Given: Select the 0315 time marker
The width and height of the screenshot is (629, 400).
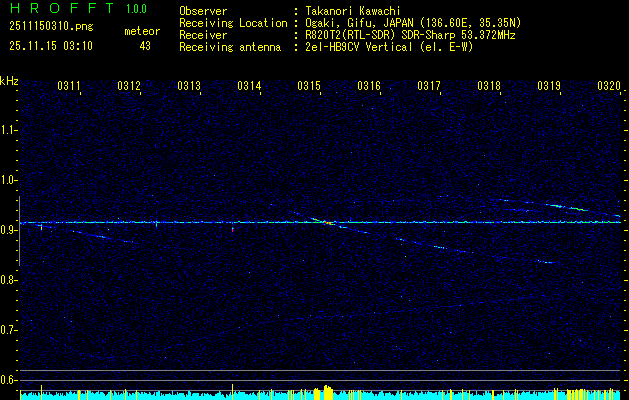Looking at the screenshot, I should click(309, 87).
